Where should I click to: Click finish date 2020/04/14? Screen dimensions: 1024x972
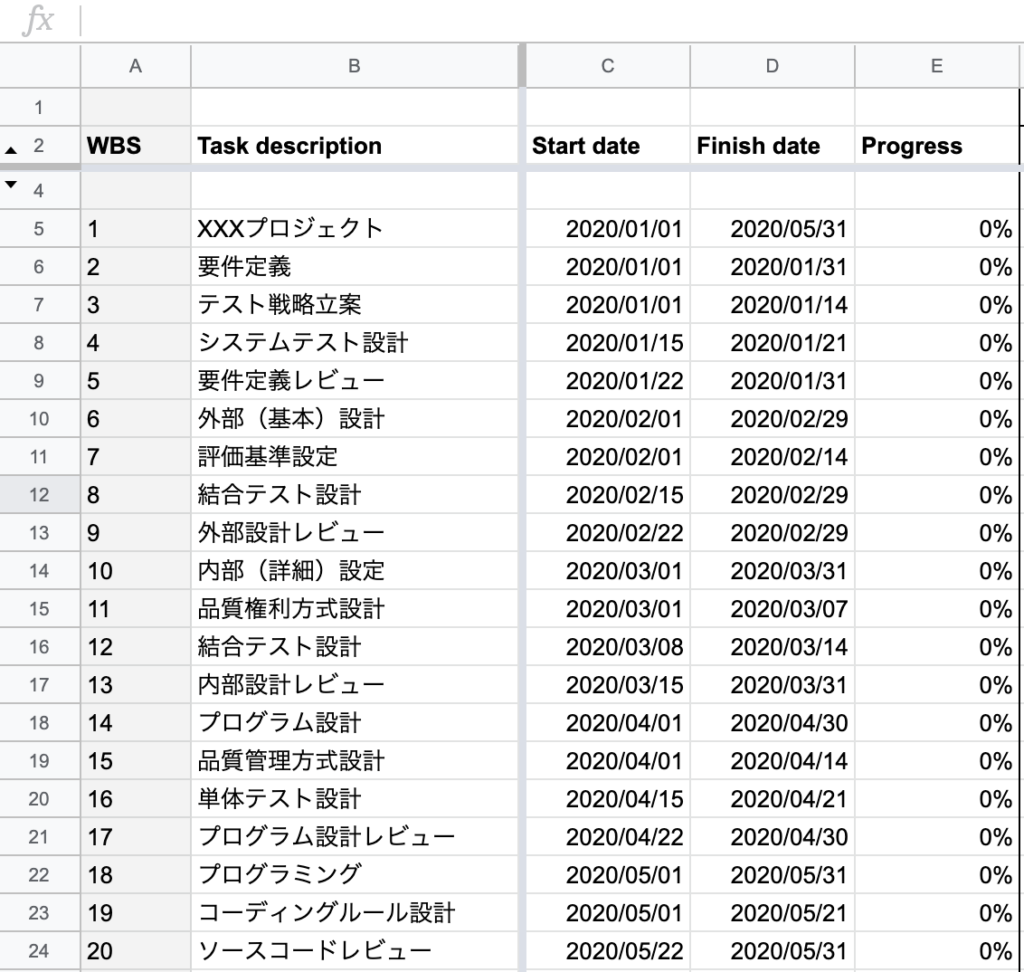click(x=772, y=760)
